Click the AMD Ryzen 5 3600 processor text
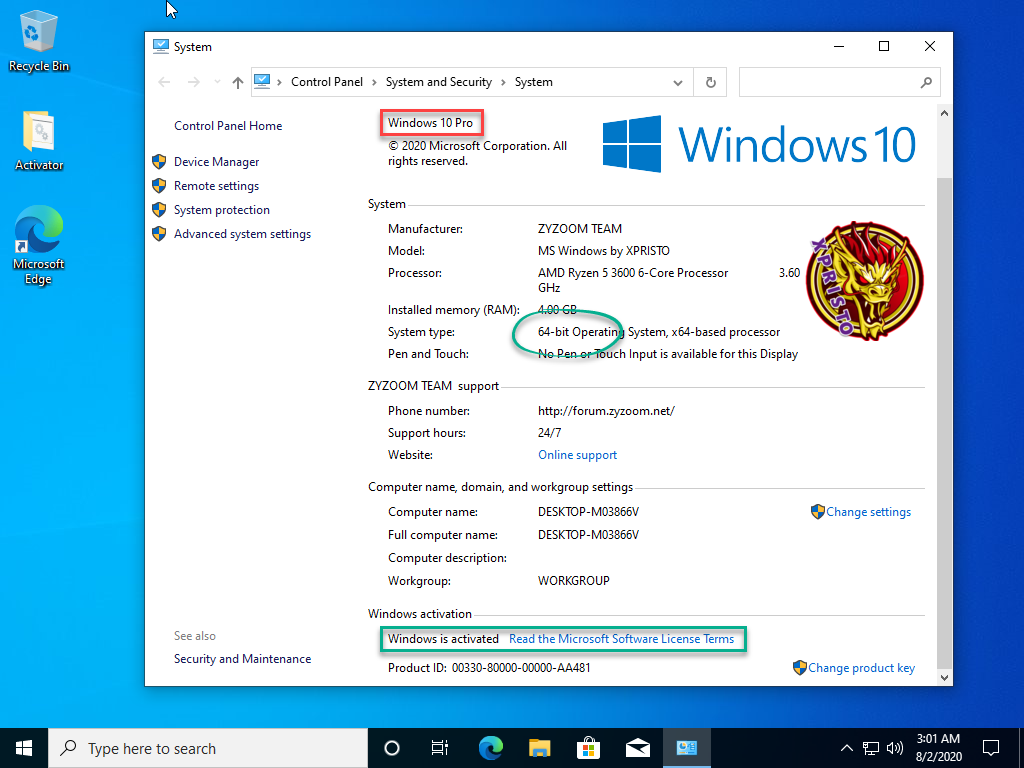Image resolution: width=1024 pixels, height=768 pixels. (x=633, y=273)
